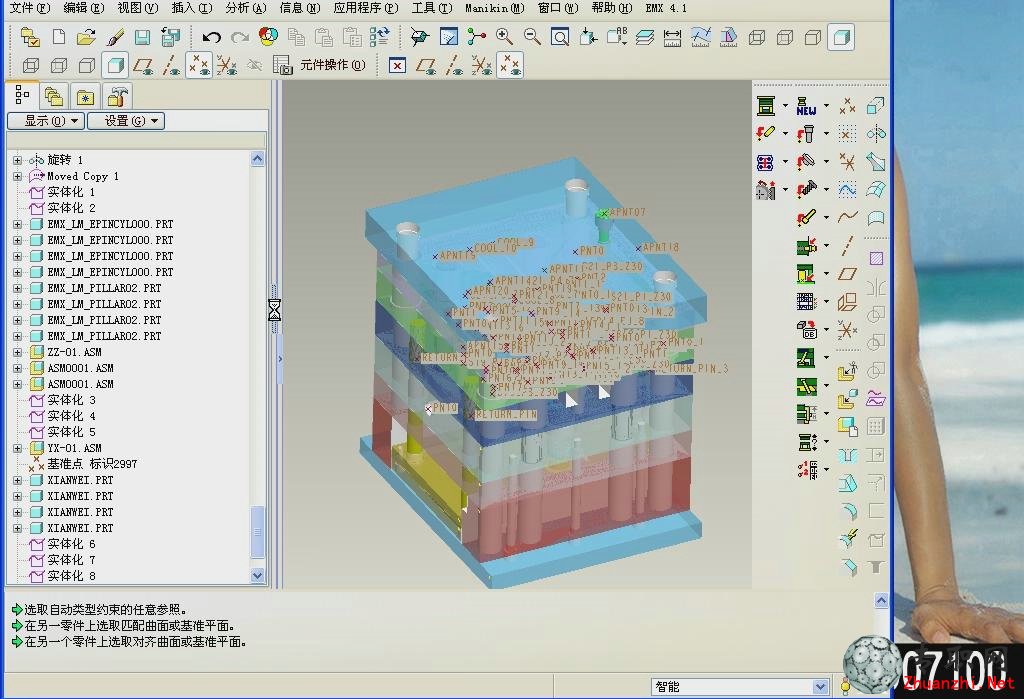Toggle hidden line display in second toolbar row
This screenshot has width=1024, height=699.
[59, 65]
